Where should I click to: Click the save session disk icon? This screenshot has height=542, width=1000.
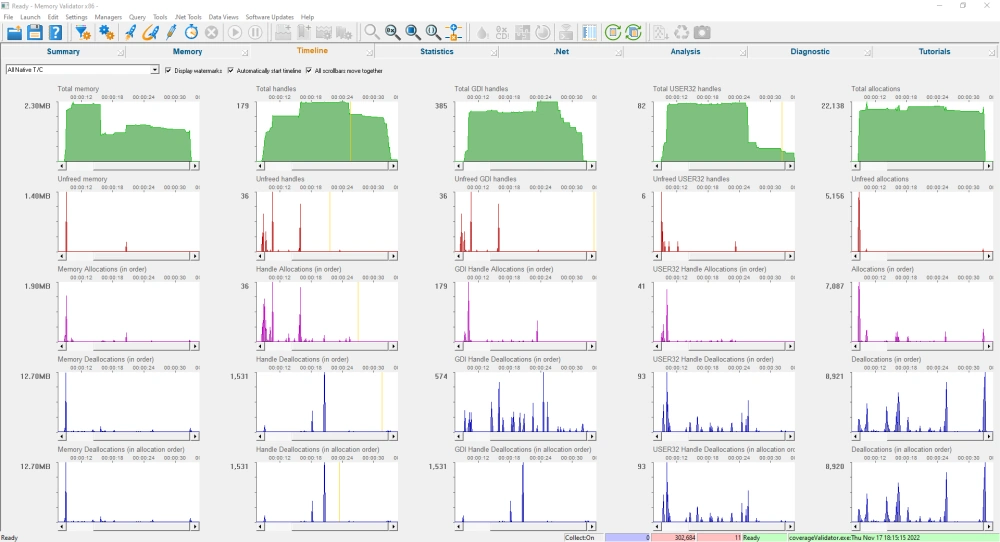point(35,33)
